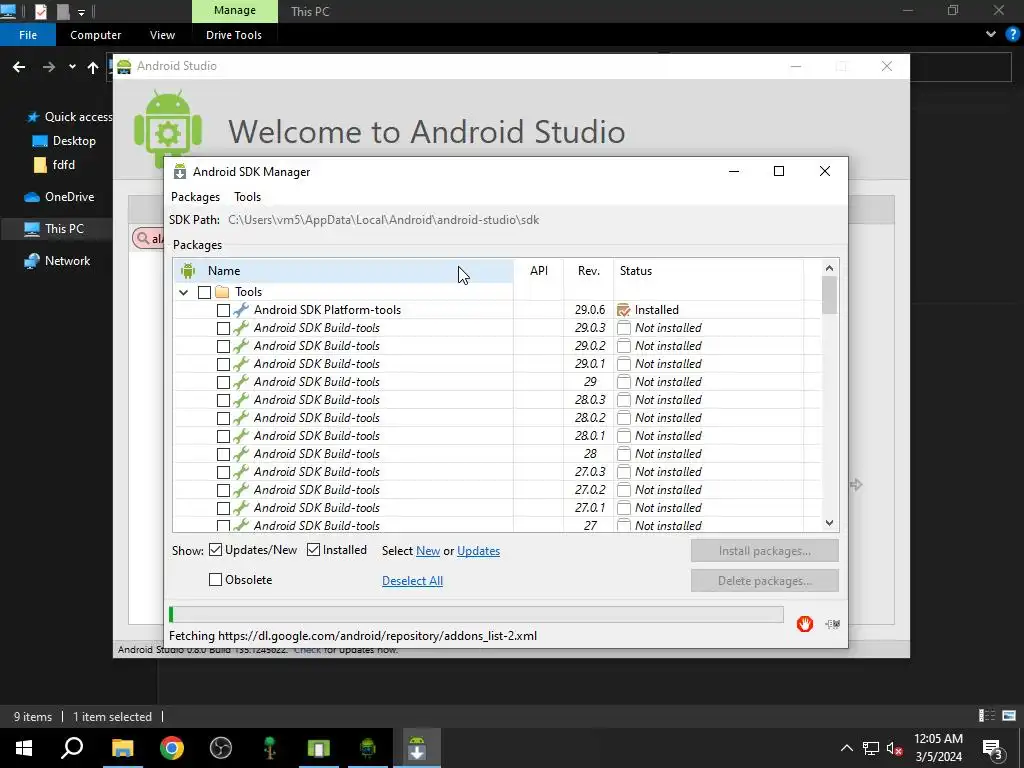
Task: Click the wrench icon of Android SDK Platform-tools
Action: [241, 310]
